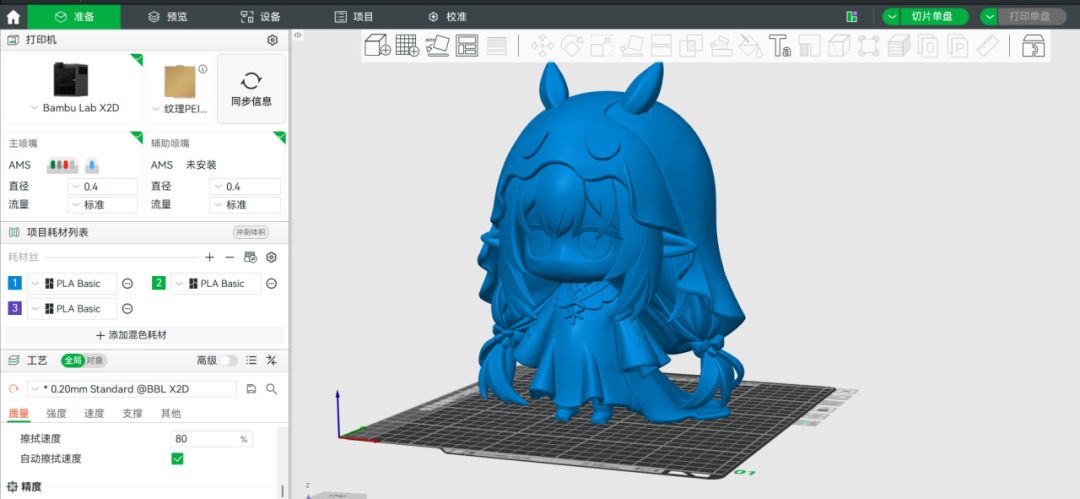Uncheck the 自动擦拭速度 checkbox
This screenshot has height=499, width=1080.
pos(178,458)
